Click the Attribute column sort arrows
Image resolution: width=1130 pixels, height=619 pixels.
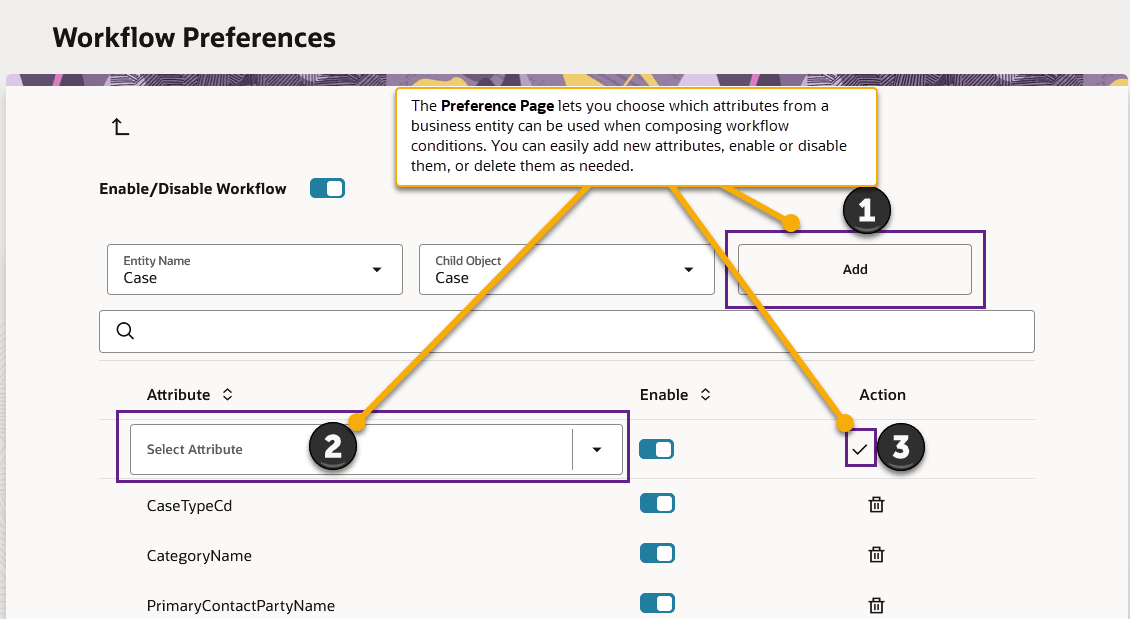(225, 394)
